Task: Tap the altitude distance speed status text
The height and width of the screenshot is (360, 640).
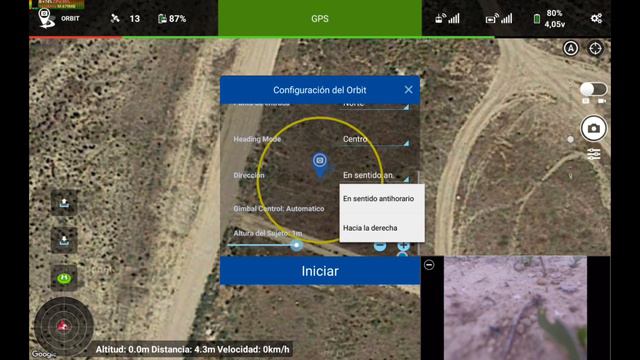Action: pyautogui.click(x=192, y=349)
